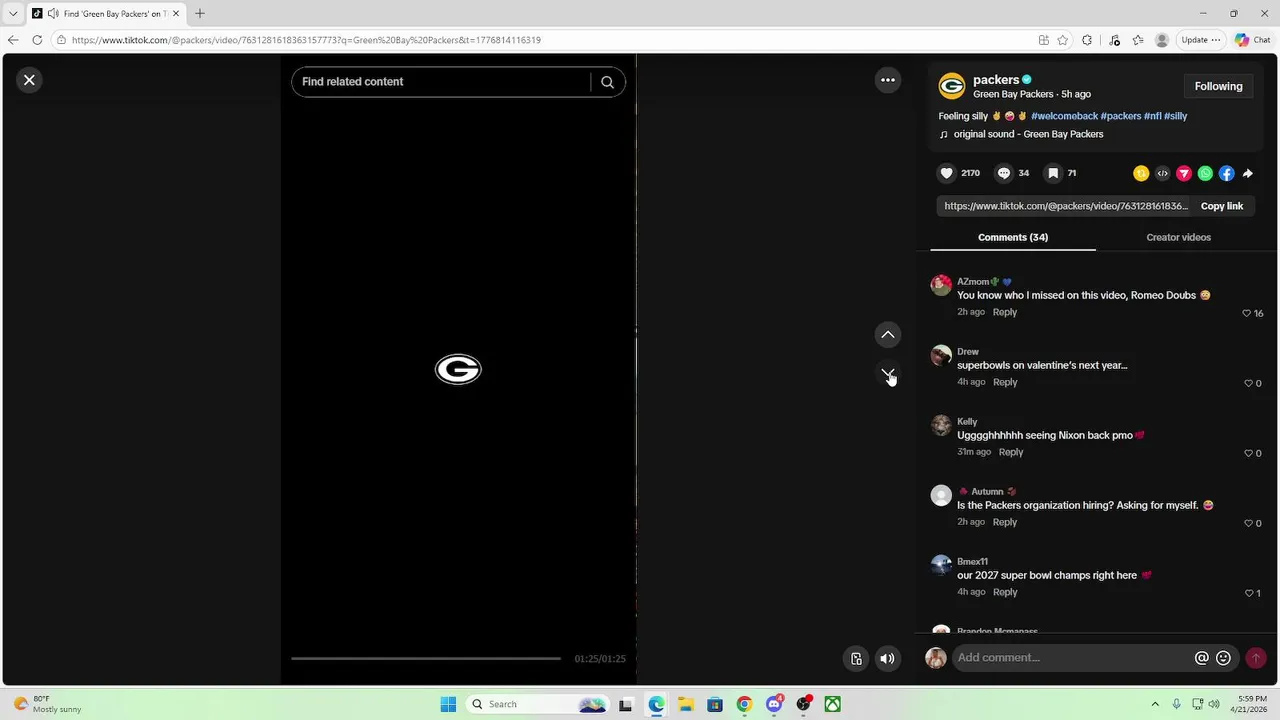The image size is (1280, 720).
Task: Like AZmom's comment about Romeo Doubs
Action: tap(1246, 313)
